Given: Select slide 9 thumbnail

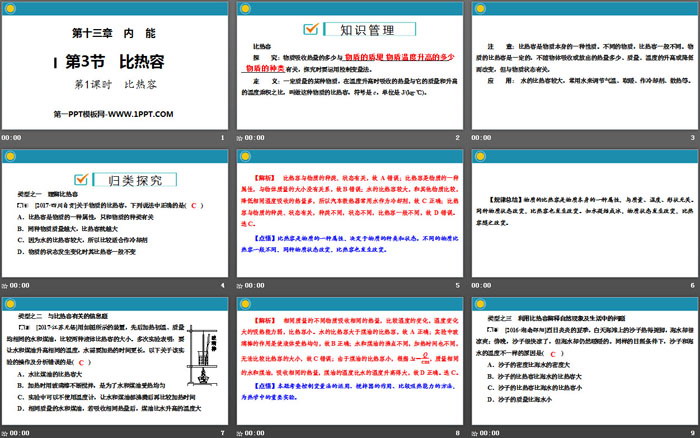Looking at the screenshot, I should [585, 361].
